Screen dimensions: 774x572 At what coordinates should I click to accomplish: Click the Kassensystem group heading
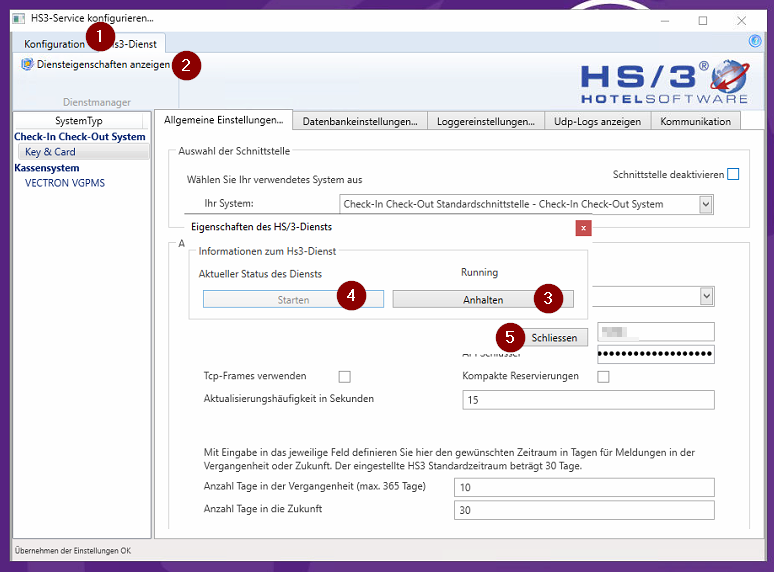47,168
